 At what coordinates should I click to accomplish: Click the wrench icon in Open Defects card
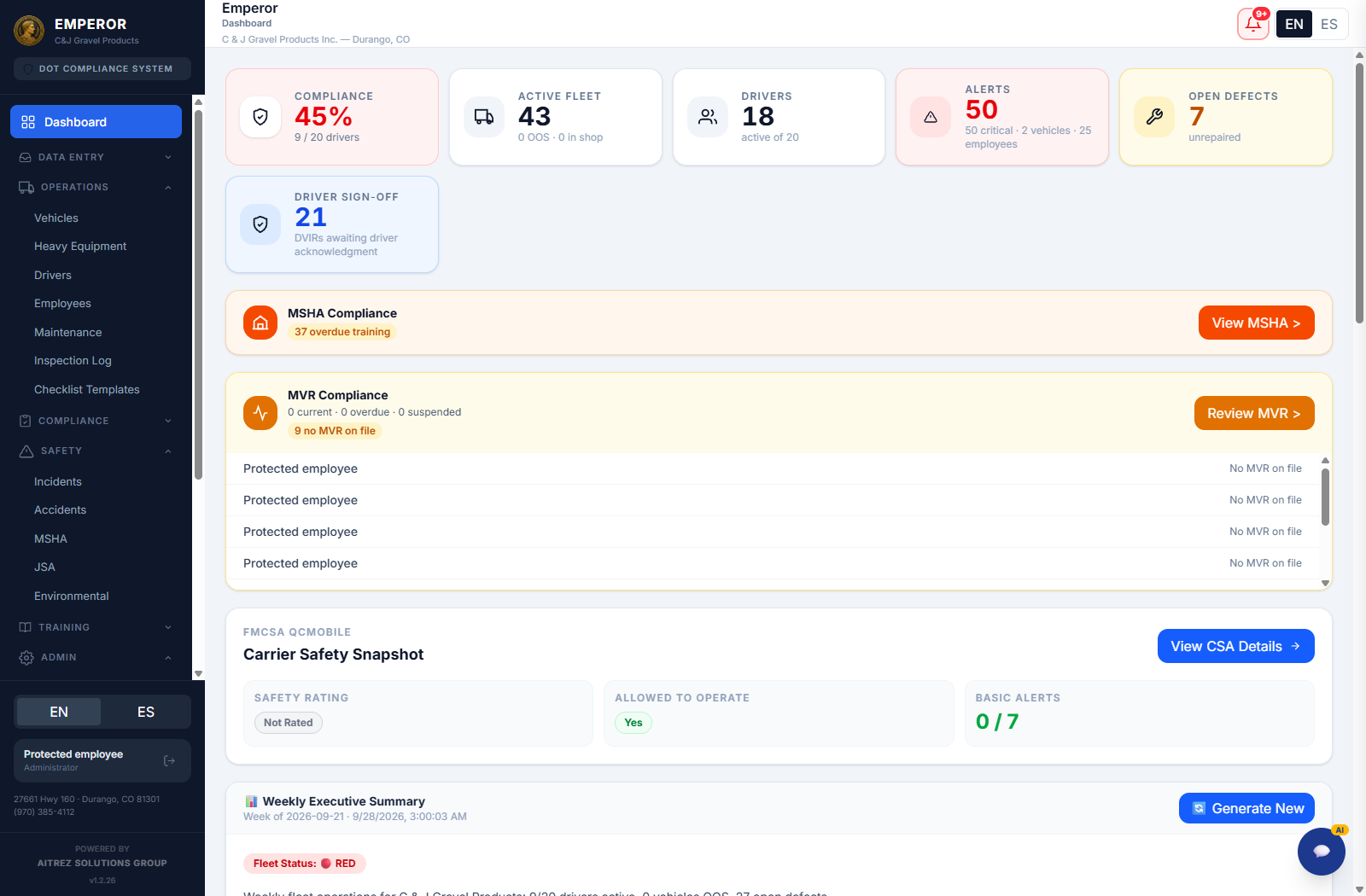tap(1154, 117)
